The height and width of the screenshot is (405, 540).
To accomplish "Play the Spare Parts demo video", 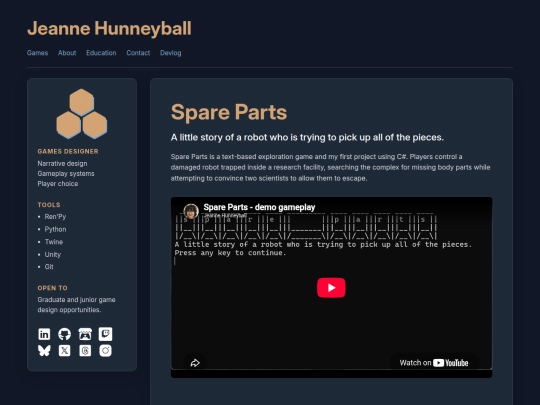I will point(331,288).
